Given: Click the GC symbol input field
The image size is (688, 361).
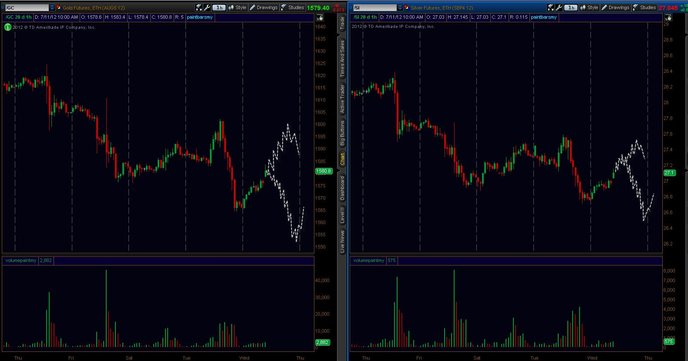Looking at the screenshot, I should click(27, 7).
